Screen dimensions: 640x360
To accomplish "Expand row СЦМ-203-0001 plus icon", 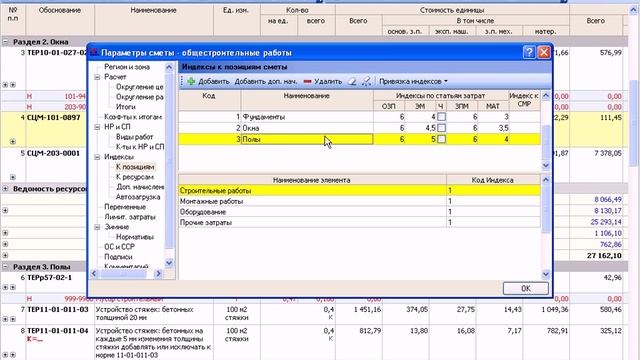I will pos(13,177).
